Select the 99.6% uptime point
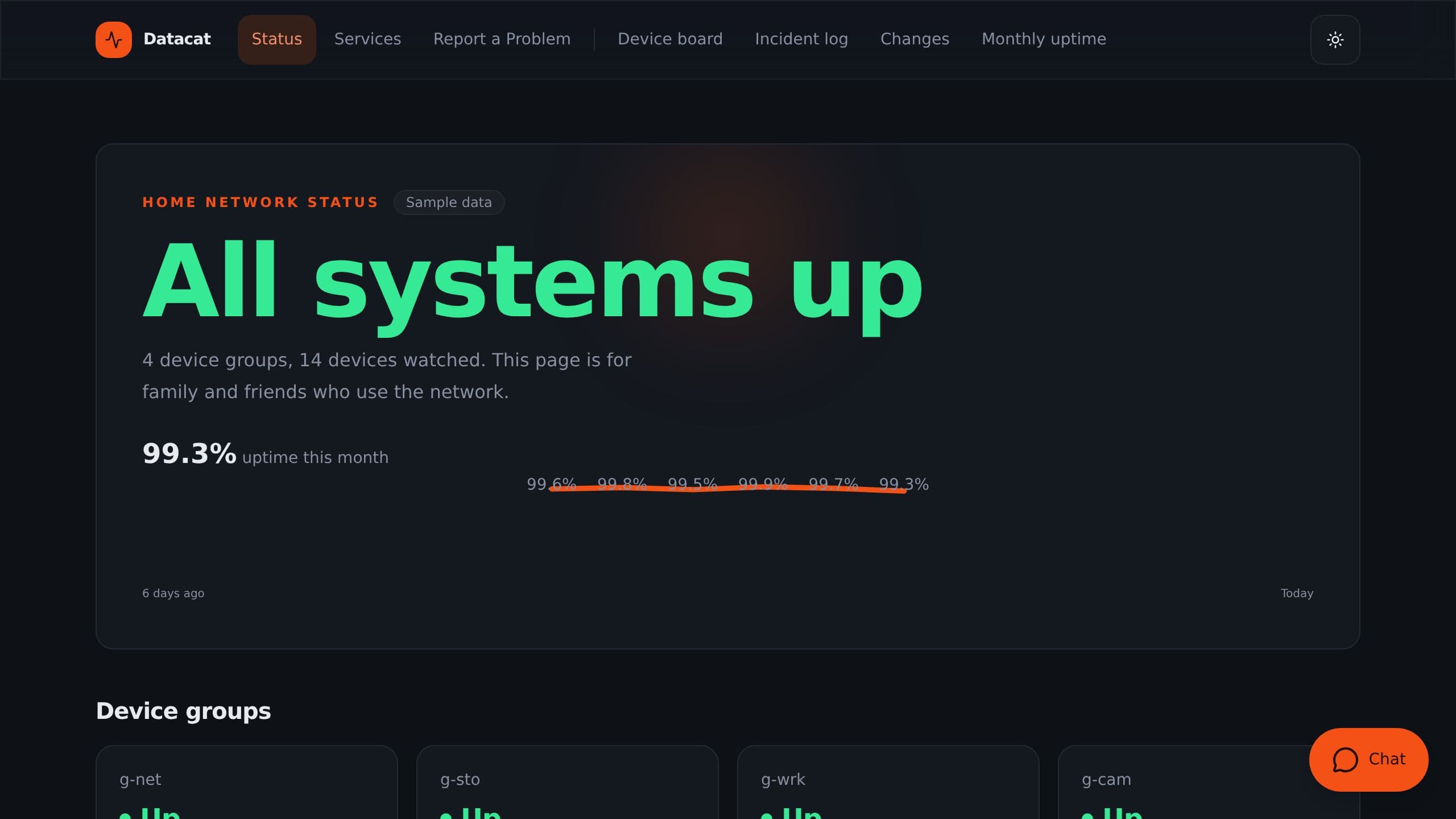Image resolution: width=1456 pixels, height=819 pixels. [551, 484]
